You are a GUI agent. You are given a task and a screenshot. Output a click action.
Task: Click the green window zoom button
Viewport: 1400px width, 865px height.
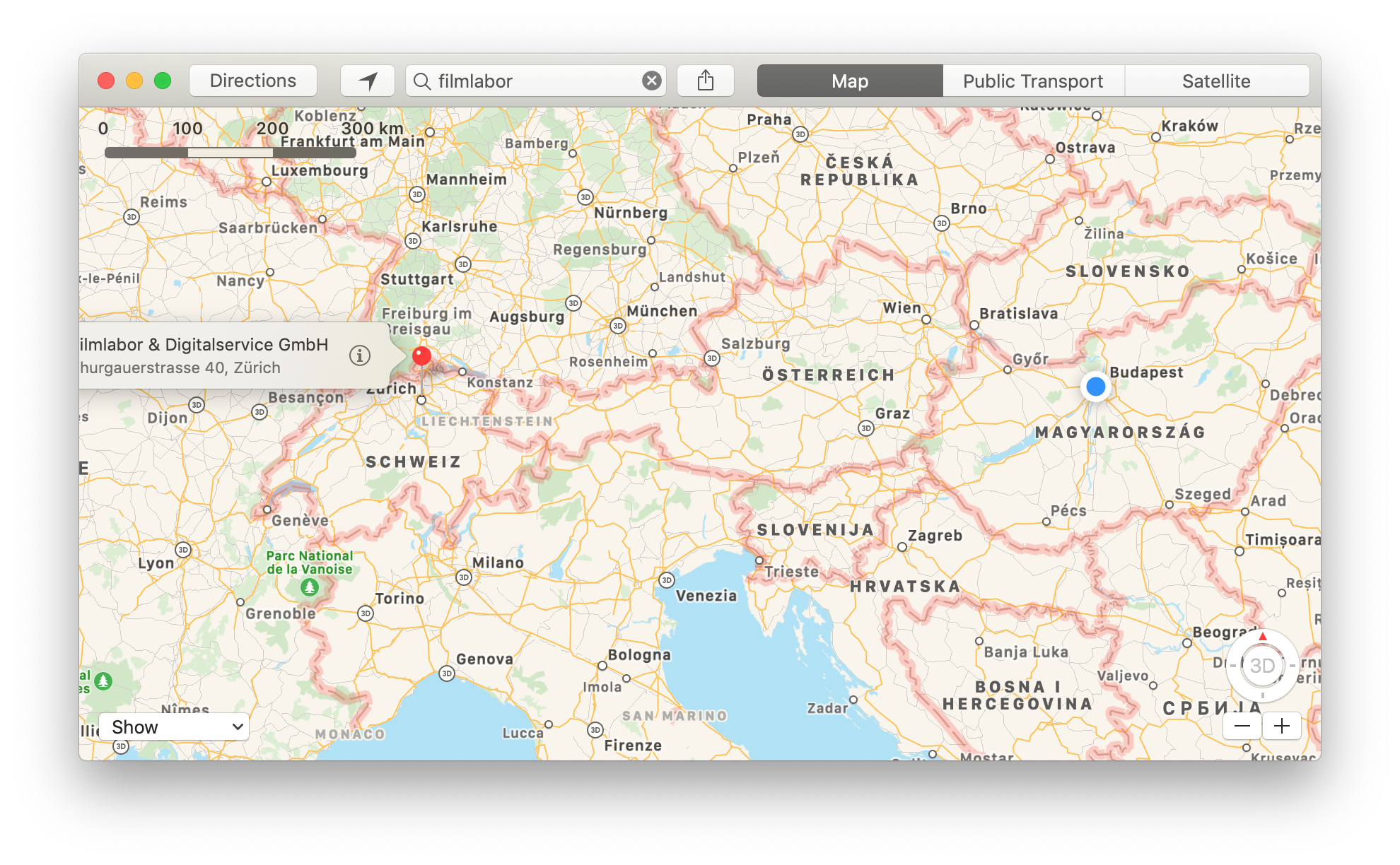click(163, 81)
